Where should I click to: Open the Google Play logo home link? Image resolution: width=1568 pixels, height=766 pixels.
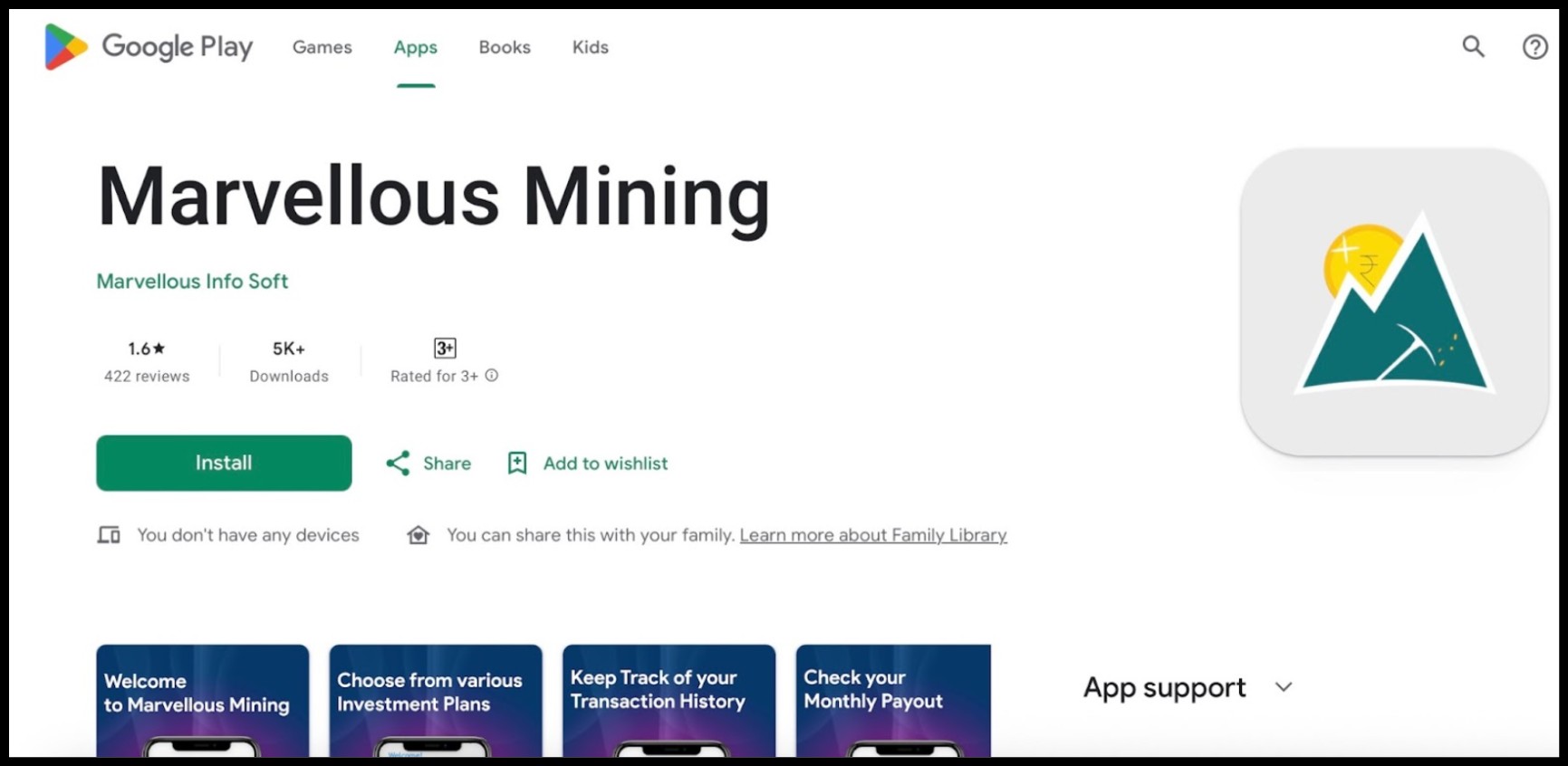pyautogui.click(x=149, y=46)
